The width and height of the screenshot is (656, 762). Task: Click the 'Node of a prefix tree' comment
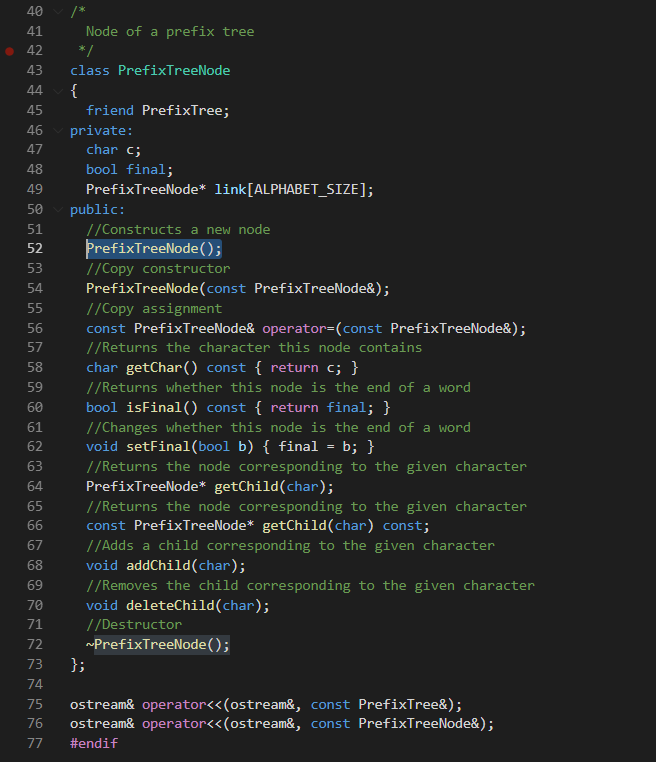(170, 32)
